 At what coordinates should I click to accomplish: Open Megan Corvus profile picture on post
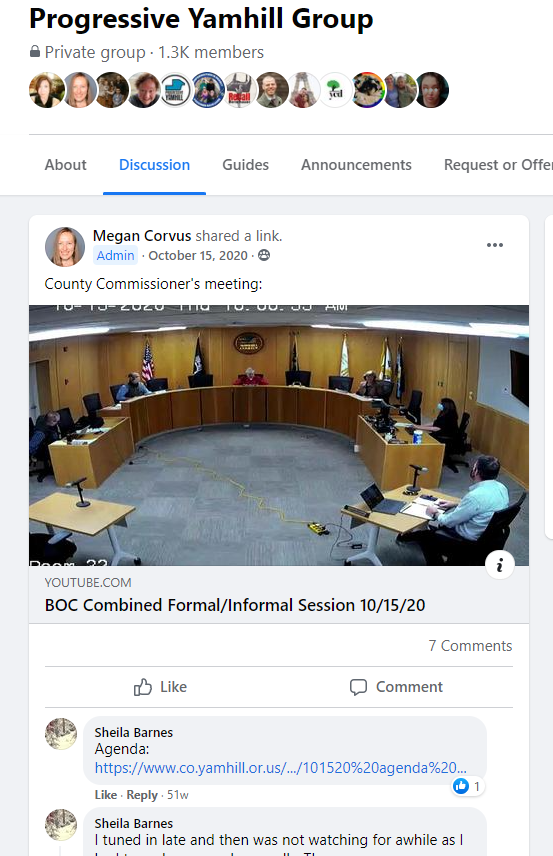tap(65, 247)
